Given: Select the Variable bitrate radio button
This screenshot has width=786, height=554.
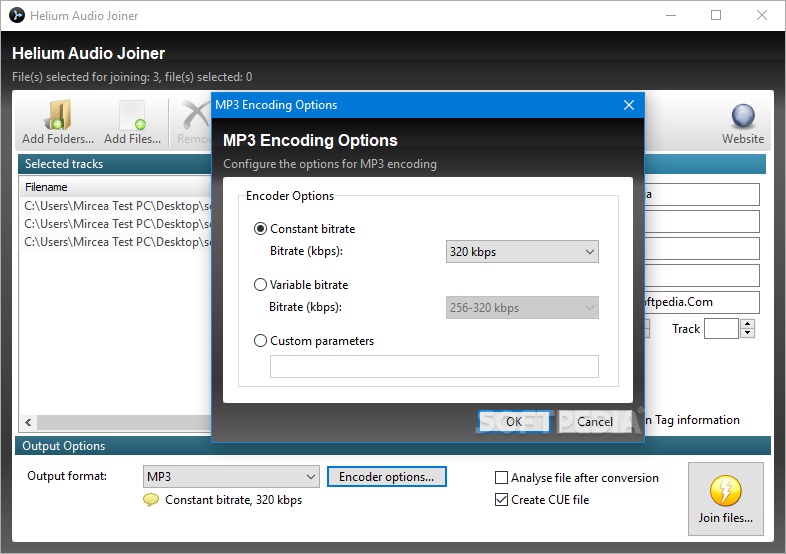Looking at the screenshot, I should [x=260, y=285].
